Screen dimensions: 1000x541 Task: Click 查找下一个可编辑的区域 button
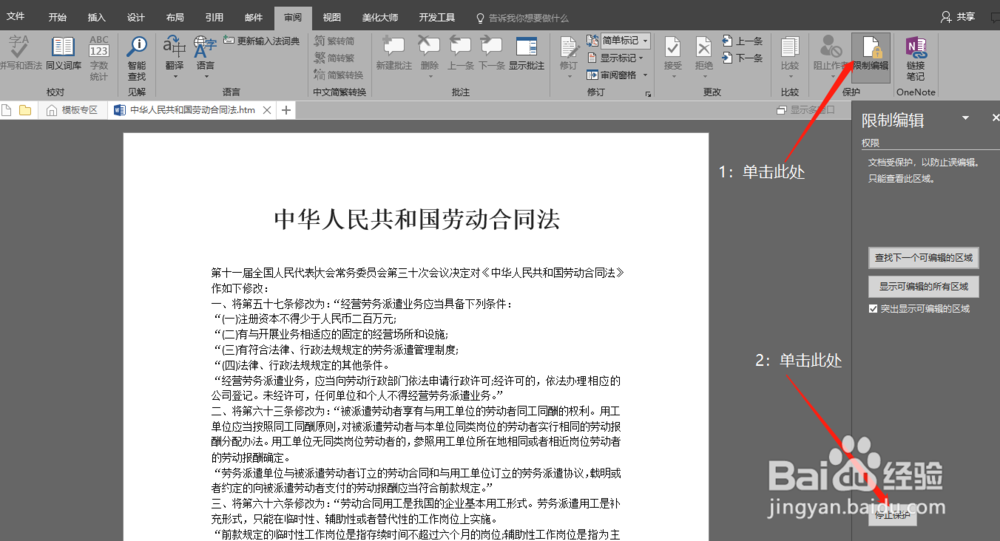[923, 258]
